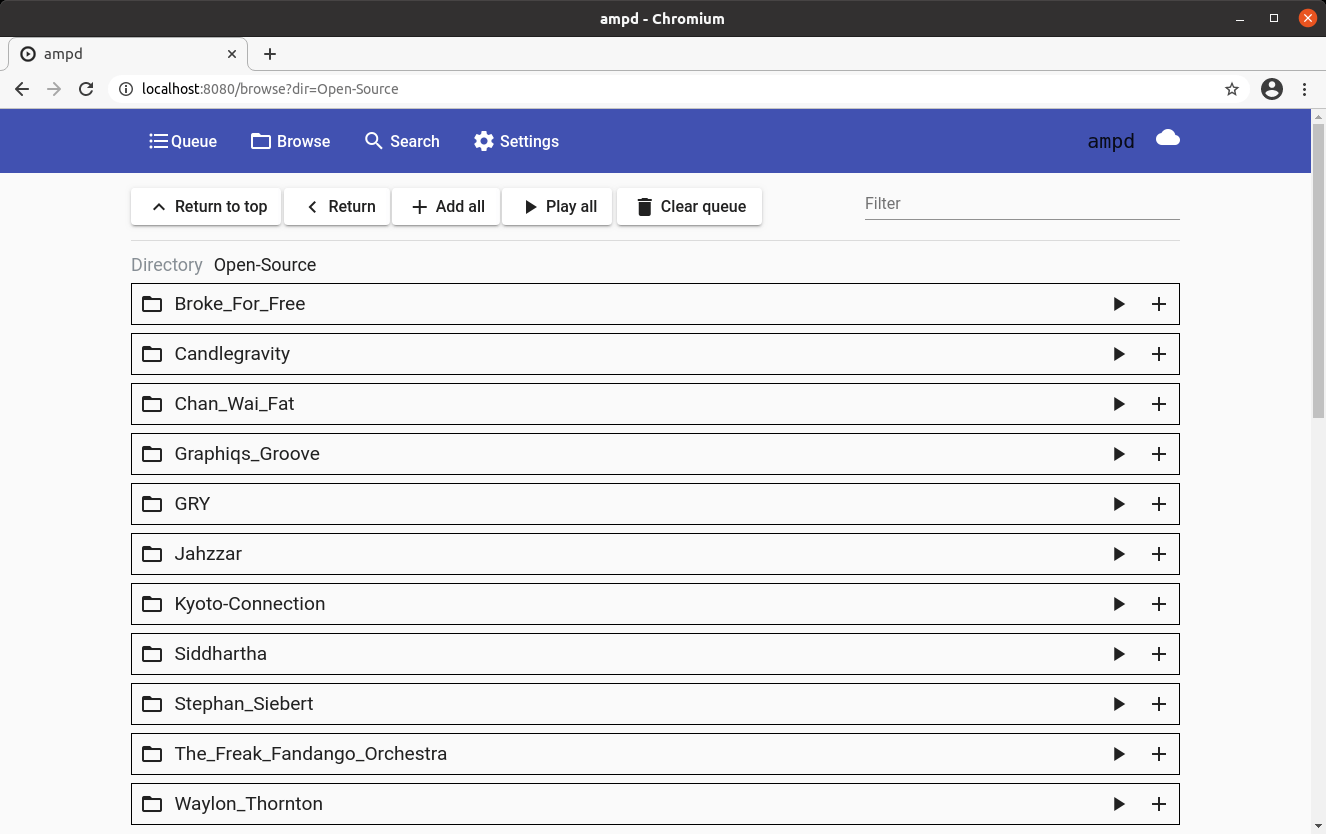Open the Search page

pos(402,141)
